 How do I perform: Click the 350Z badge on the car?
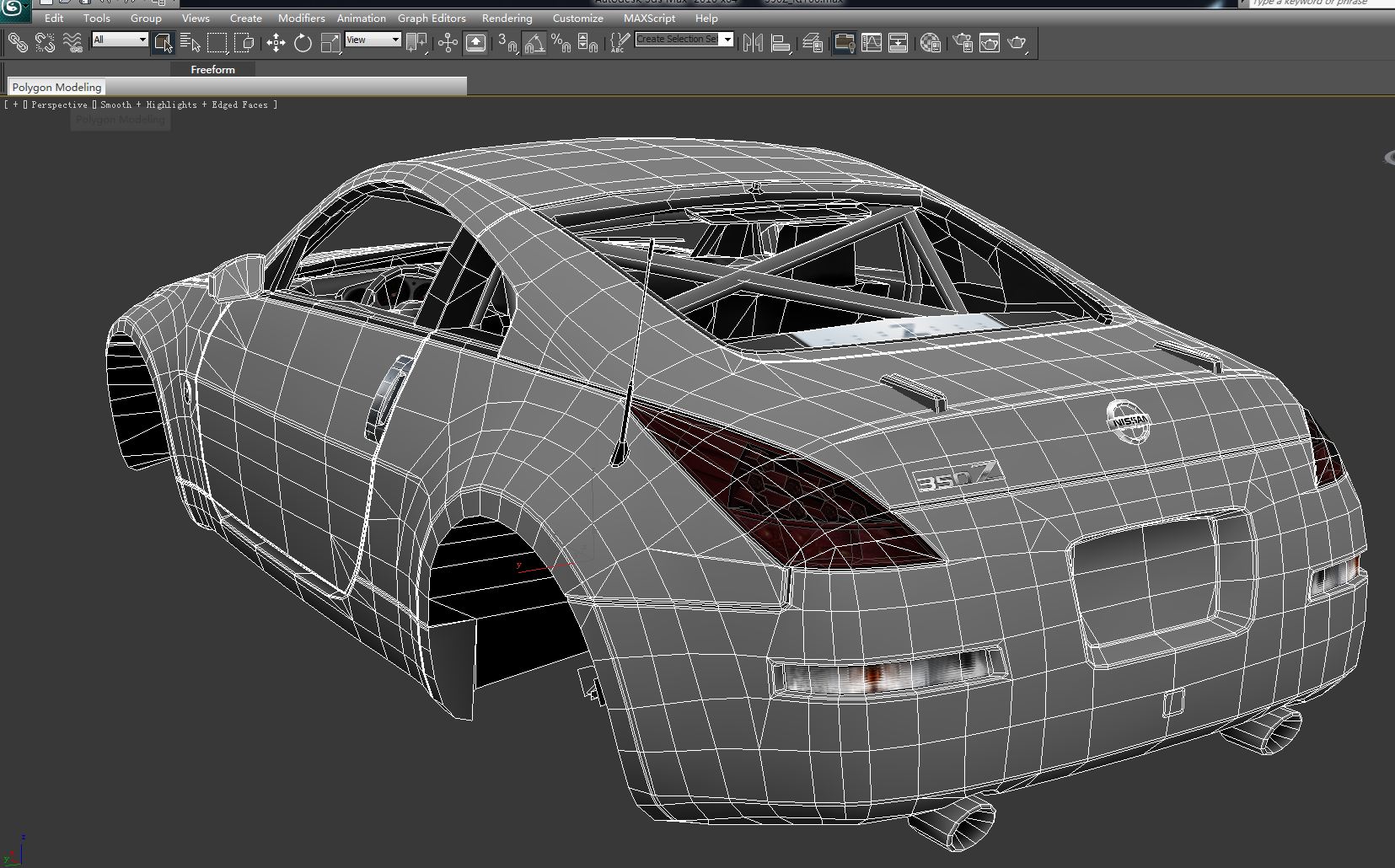(959, 478)
